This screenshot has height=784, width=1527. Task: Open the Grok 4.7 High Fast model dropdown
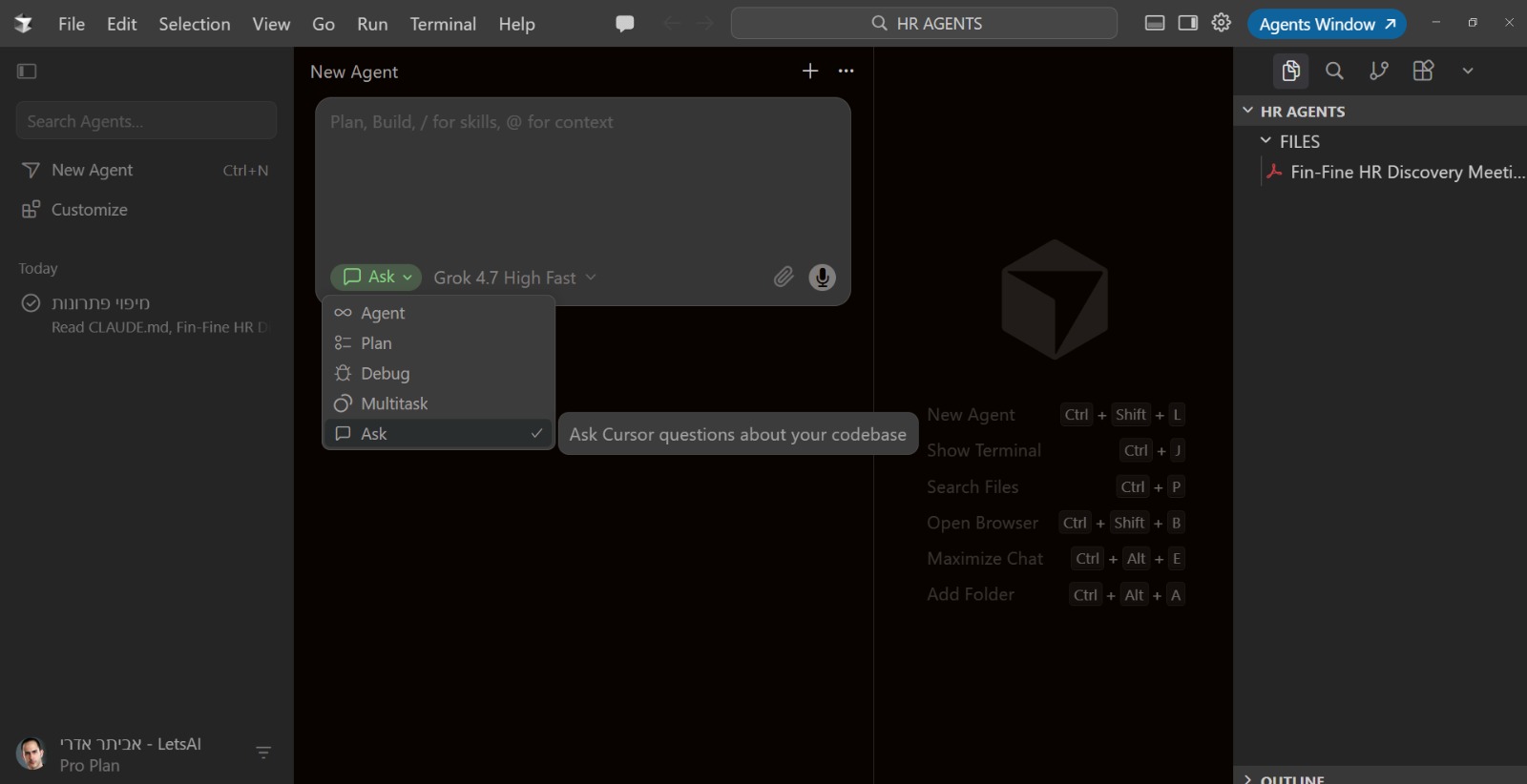tap(514, 278)
